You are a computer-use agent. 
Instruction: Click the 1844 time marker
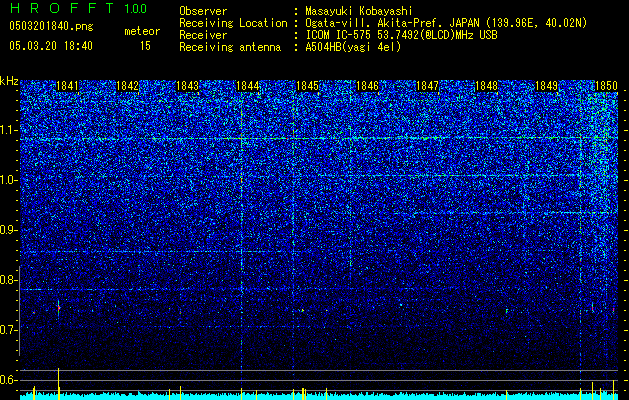[248, 86]
